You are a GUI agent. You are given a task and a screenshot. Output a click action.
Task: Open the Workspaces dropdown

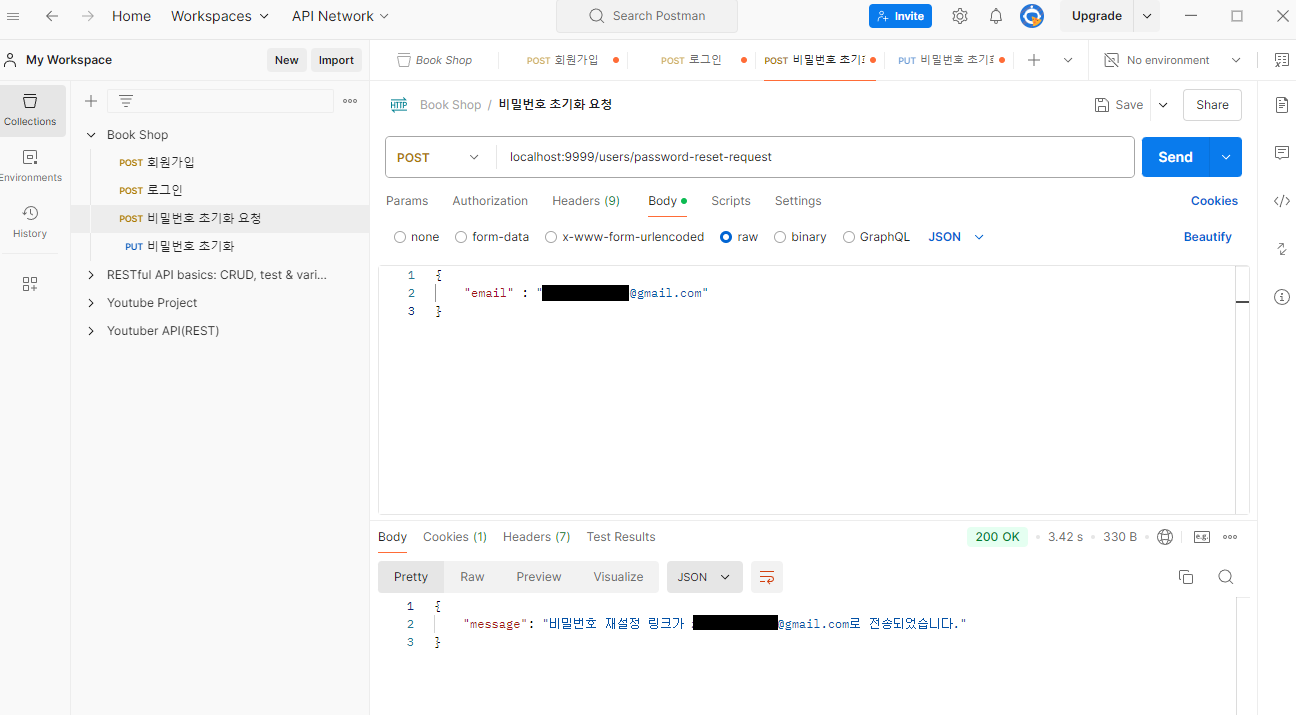pos(220,16)
